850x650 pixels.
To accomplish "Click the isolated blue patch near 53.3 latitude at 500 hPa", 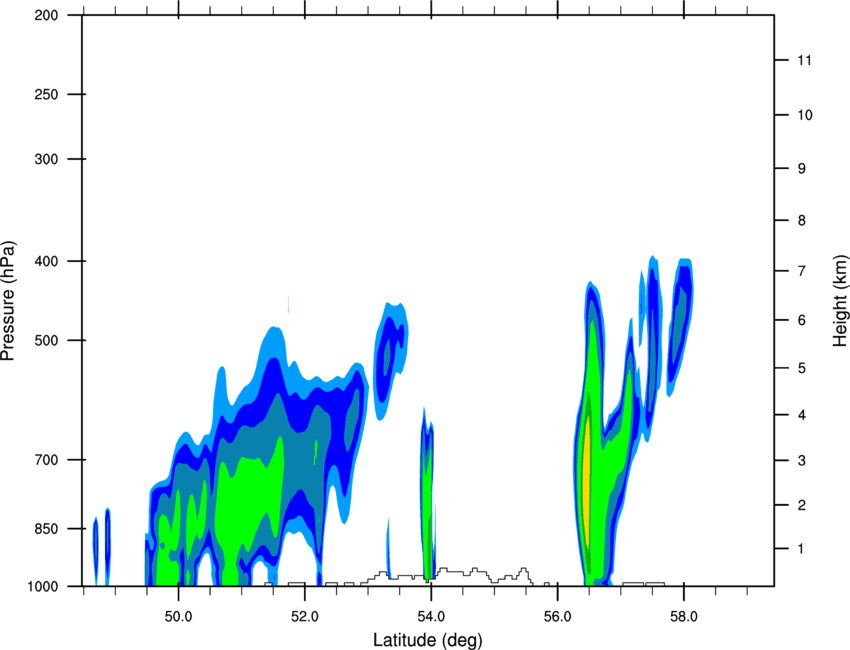I will (x=390, y=361).
